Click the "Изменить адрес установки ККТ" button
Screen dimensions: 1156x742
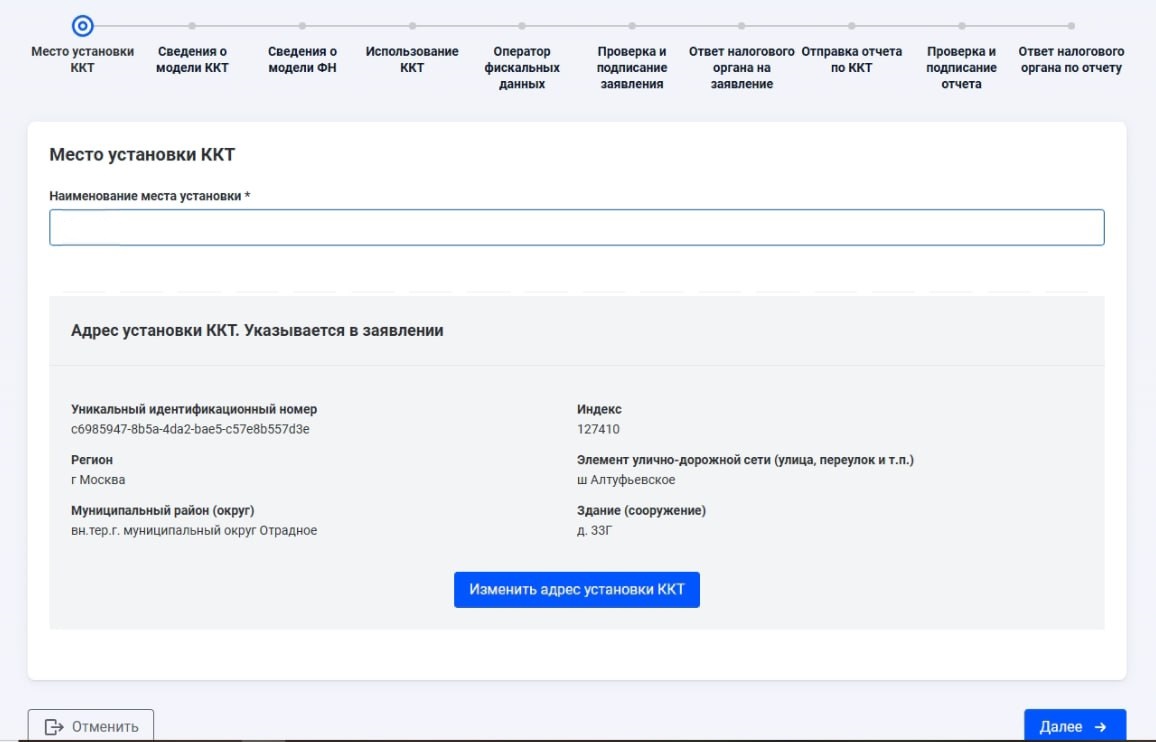577,590
